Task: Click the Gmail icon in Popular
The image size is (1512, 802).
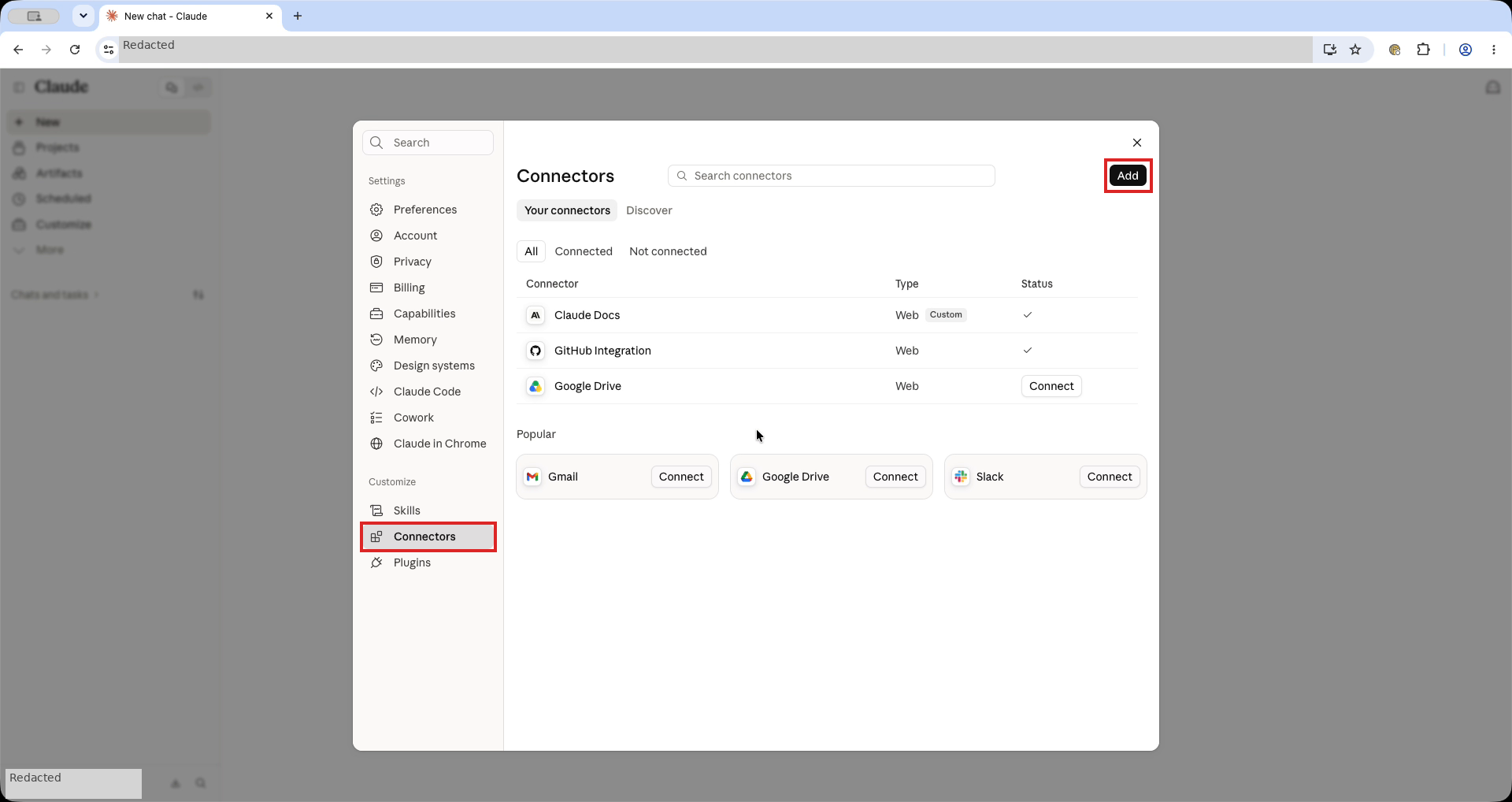Action: coord(532,477)
